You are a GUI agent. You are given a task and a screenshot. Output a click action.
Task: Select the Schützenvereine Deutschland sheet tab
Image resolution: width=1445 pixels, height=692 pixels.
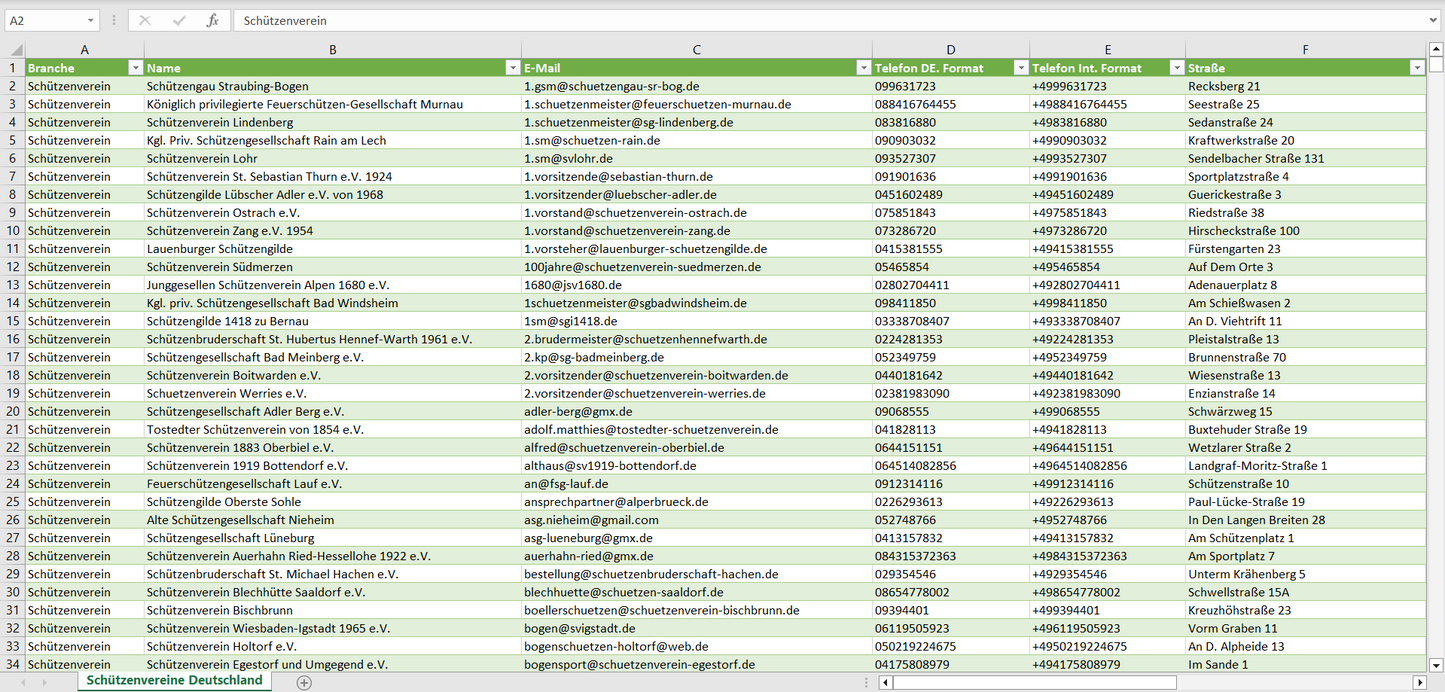point(174,680)
